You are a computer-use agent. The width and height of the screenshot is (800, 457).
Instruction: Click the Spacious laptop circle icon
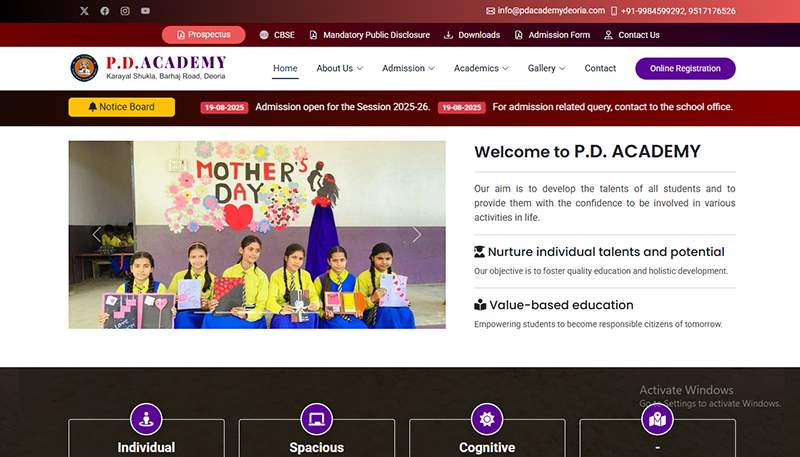pos(316,418)
